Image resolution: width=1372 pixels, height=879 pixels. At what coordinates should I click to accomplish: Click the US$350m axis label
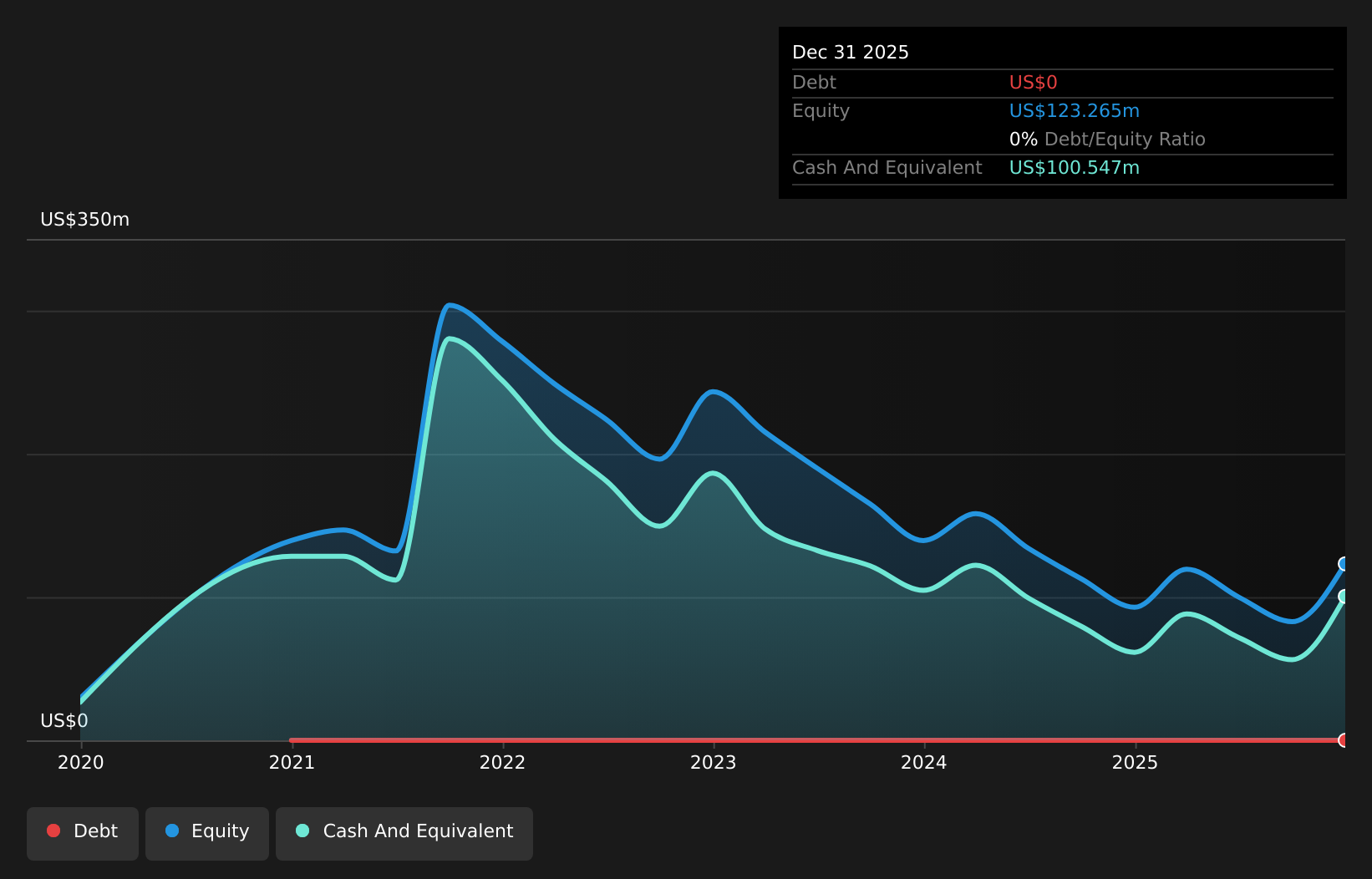(x=85, y=220)
